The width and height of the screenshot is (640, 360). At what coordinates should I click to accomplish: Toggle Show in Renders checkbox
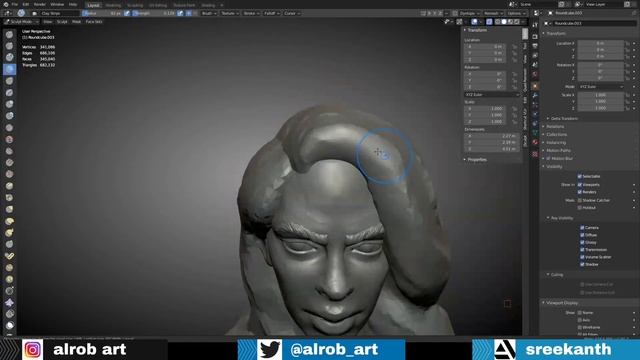click(580, 192)
